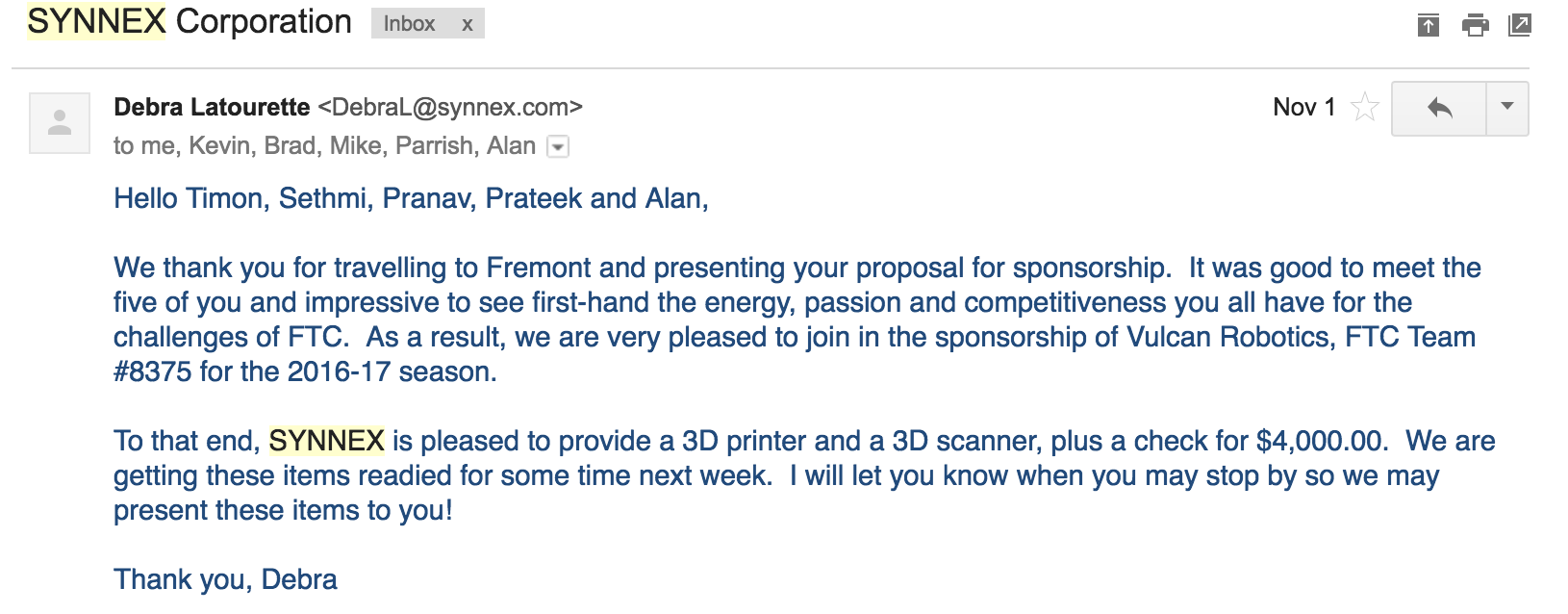Click the Nov 1 message date
Viewport: 1568px width, 614px height.
pyautogui.click(x=1304, y=107)
